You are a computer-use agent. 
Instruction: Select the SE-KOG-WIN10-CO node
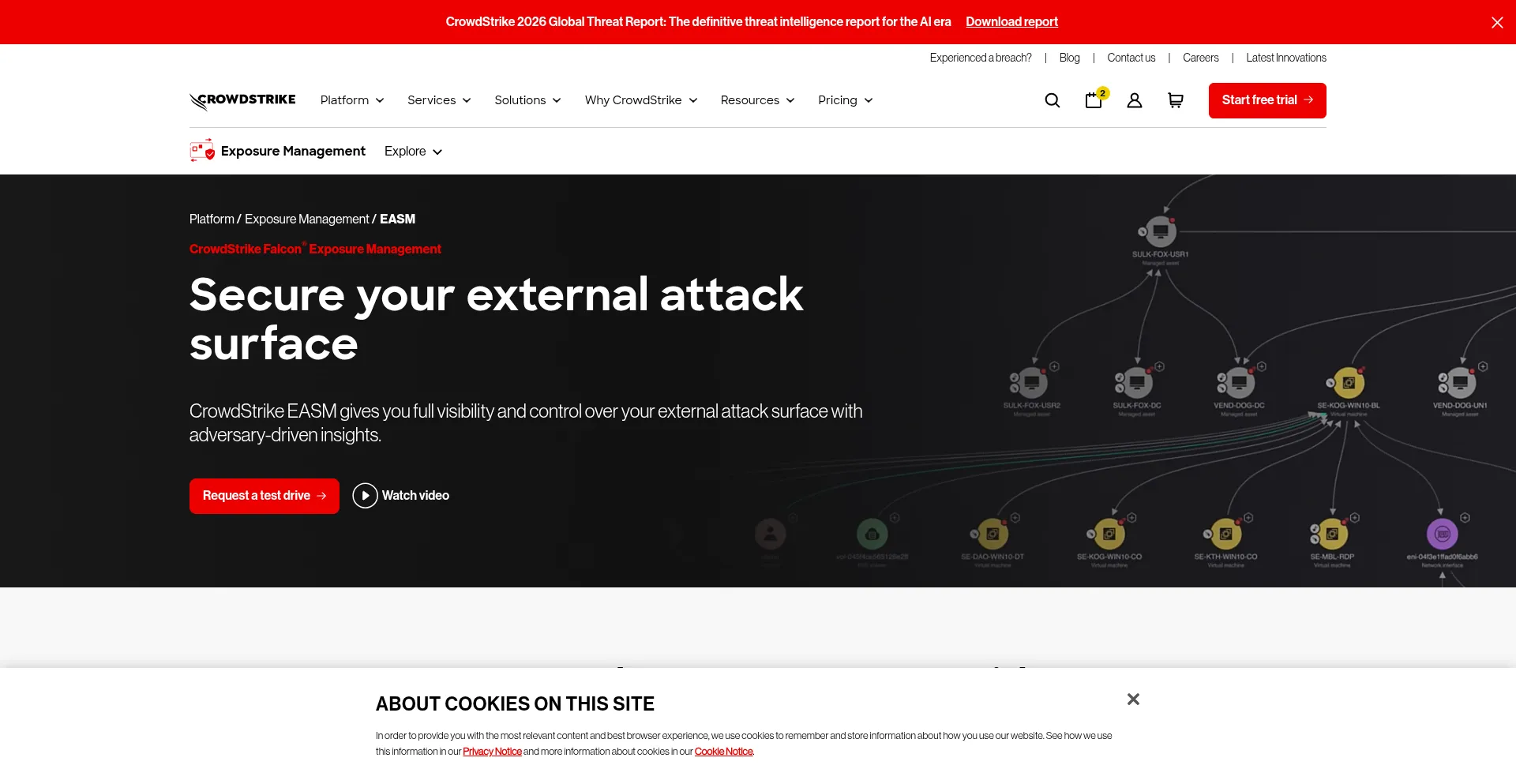pyautogui.click(x=1109, y=534)
